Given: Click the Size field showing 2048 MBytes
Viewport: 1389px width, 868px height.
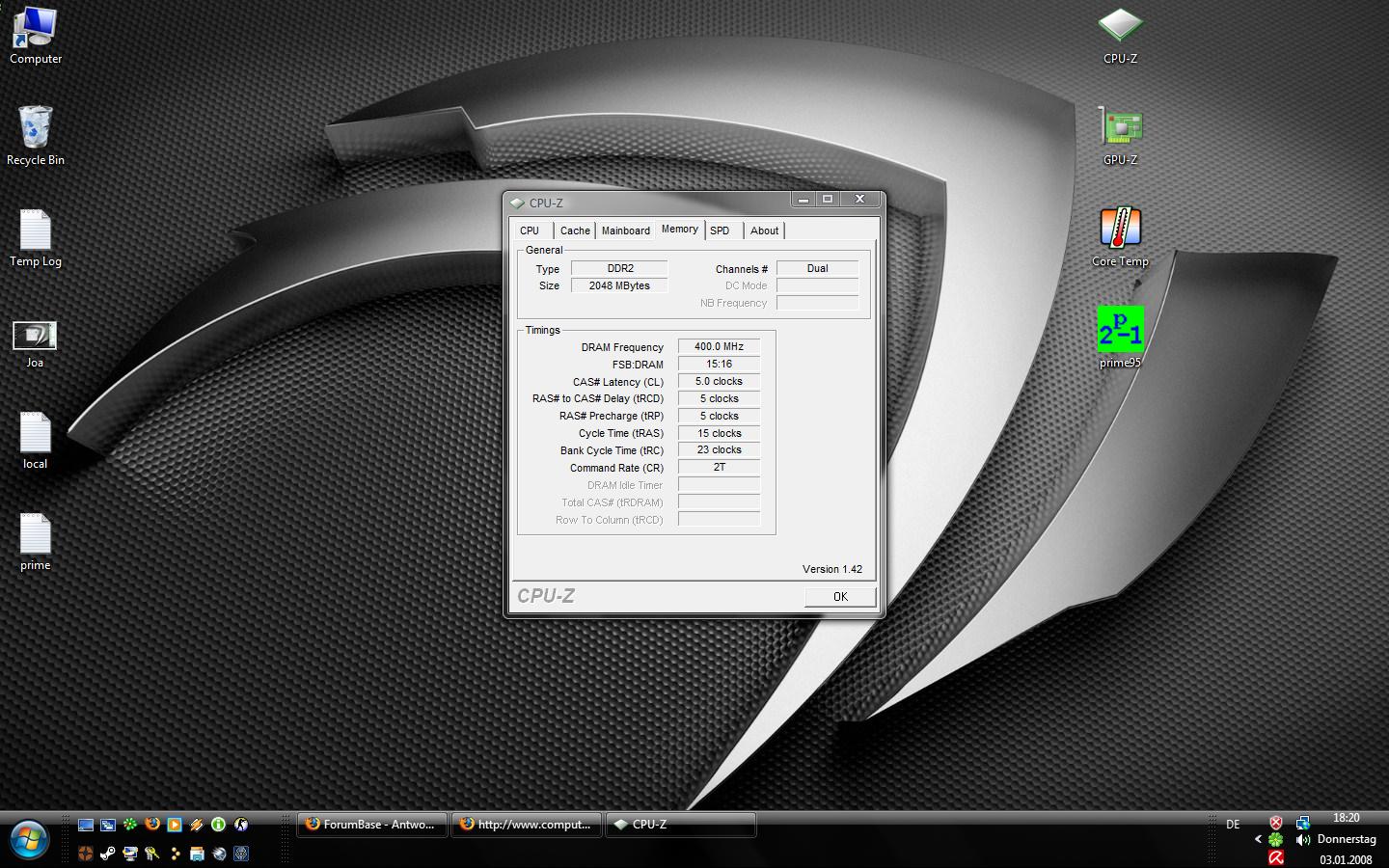Looking at the screenshot, I should coord(620,285).
